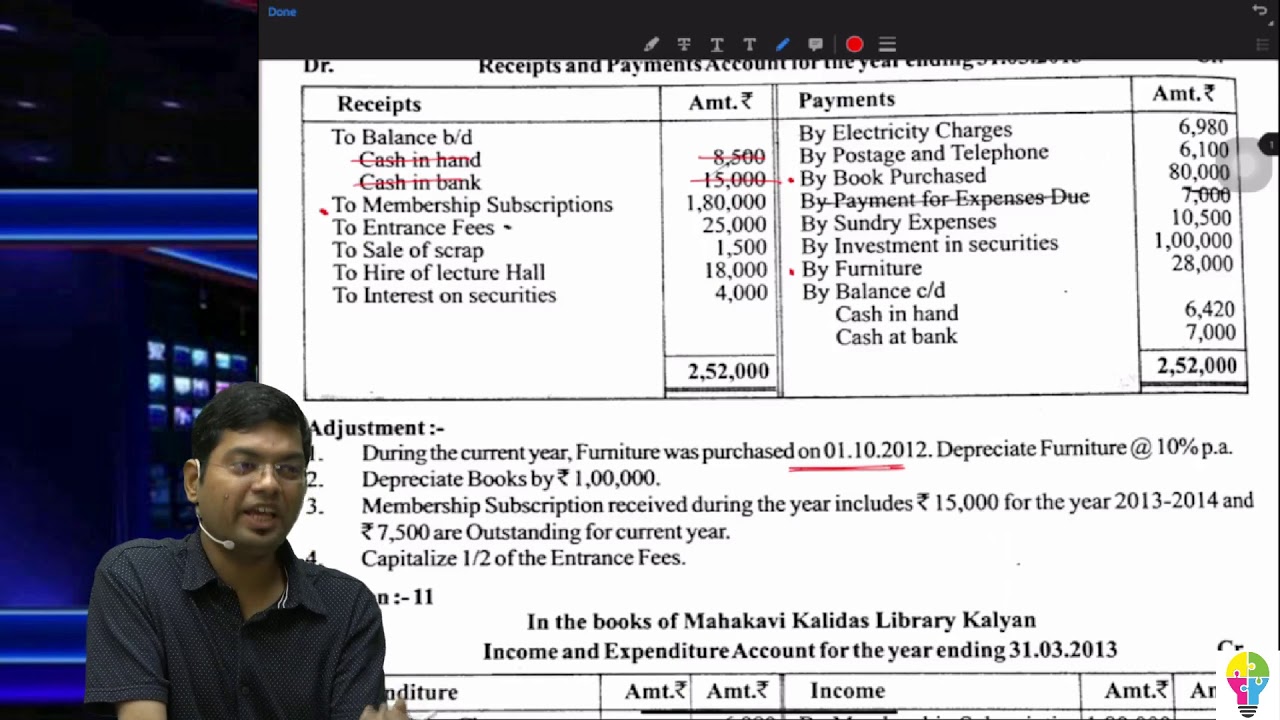
Task: Select the highlighter tool in annotation toolbar
Action: (651, 44)
